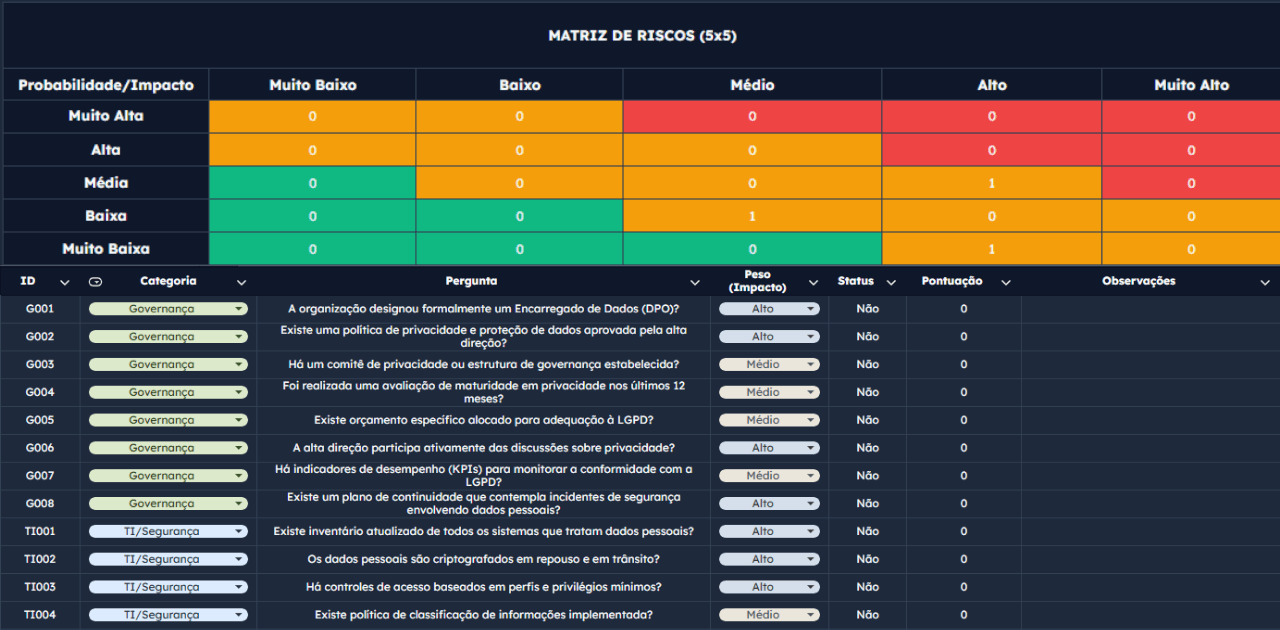Open the Pergunta column filter arrow
Image resolution: width=1280 pixels, height=630 pixels.
pos(695,282)
